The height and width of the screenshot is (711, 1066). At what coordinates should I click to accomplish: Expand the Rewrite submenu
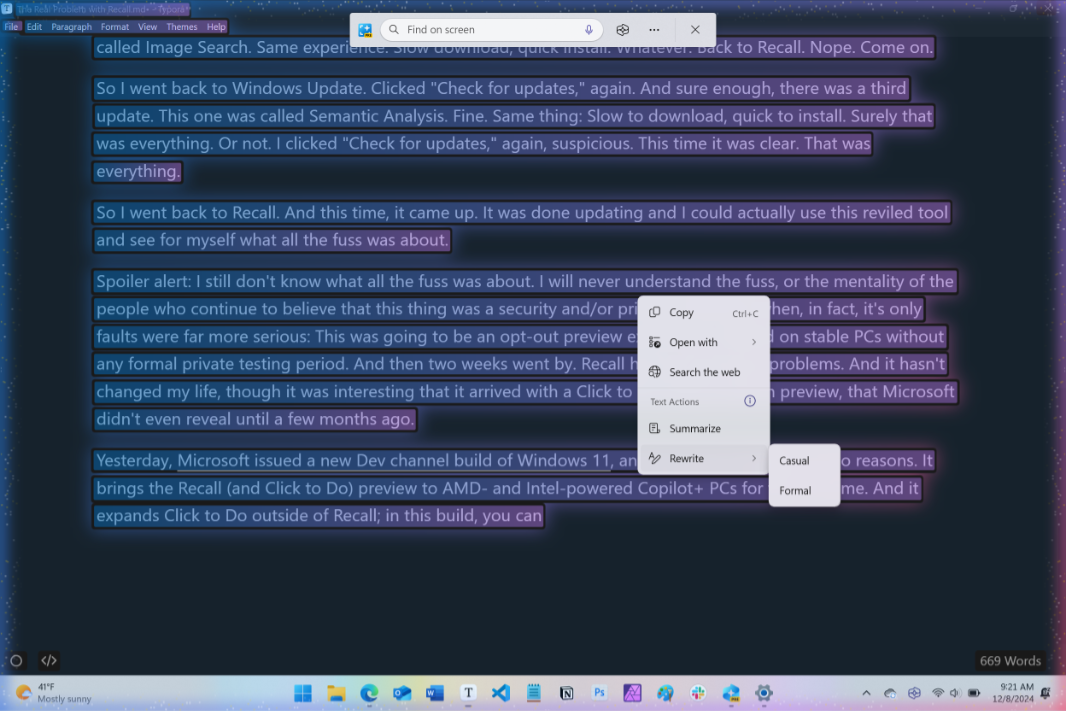(704, 458)
